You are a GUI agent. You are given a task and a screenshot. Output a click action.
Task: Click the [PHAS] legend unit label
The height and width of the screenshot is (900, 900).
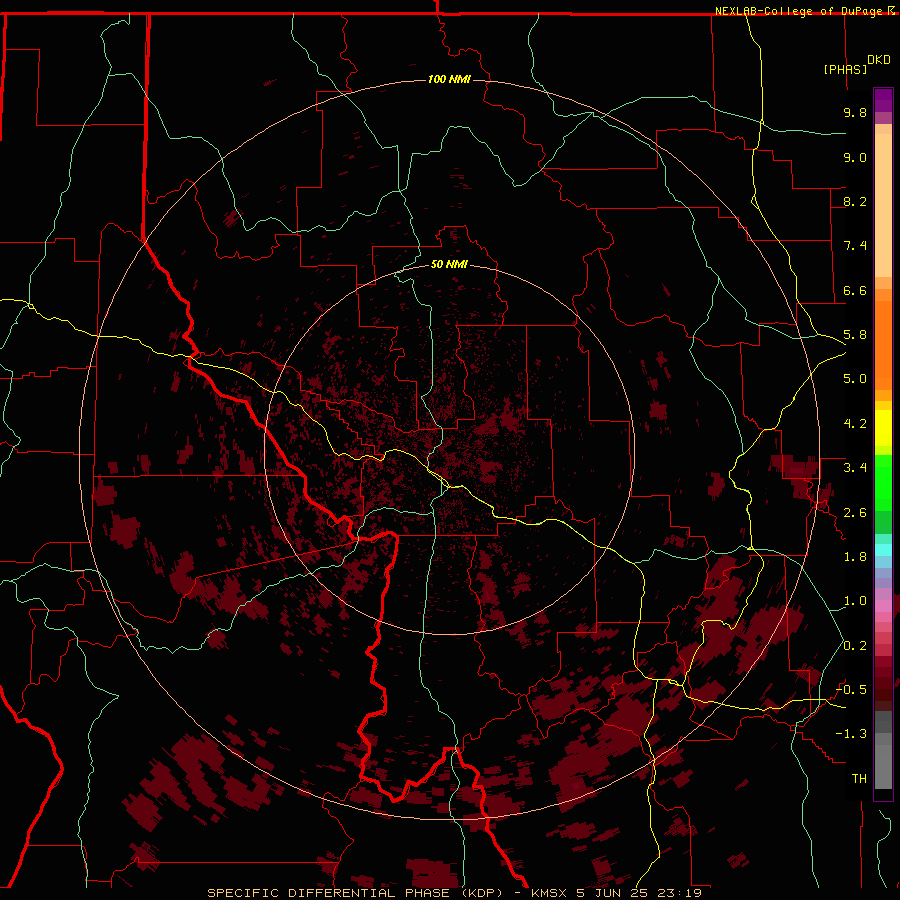coord(845,69)
